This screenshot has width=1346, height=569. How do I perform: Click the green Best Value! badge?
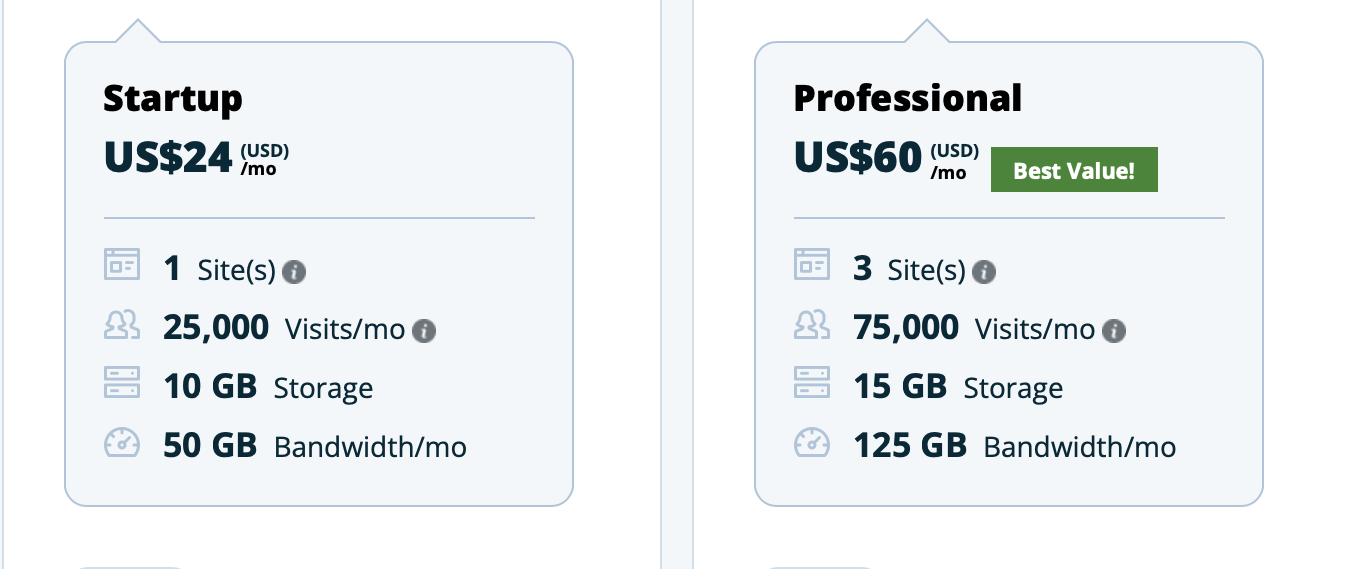click(1074, 170)
